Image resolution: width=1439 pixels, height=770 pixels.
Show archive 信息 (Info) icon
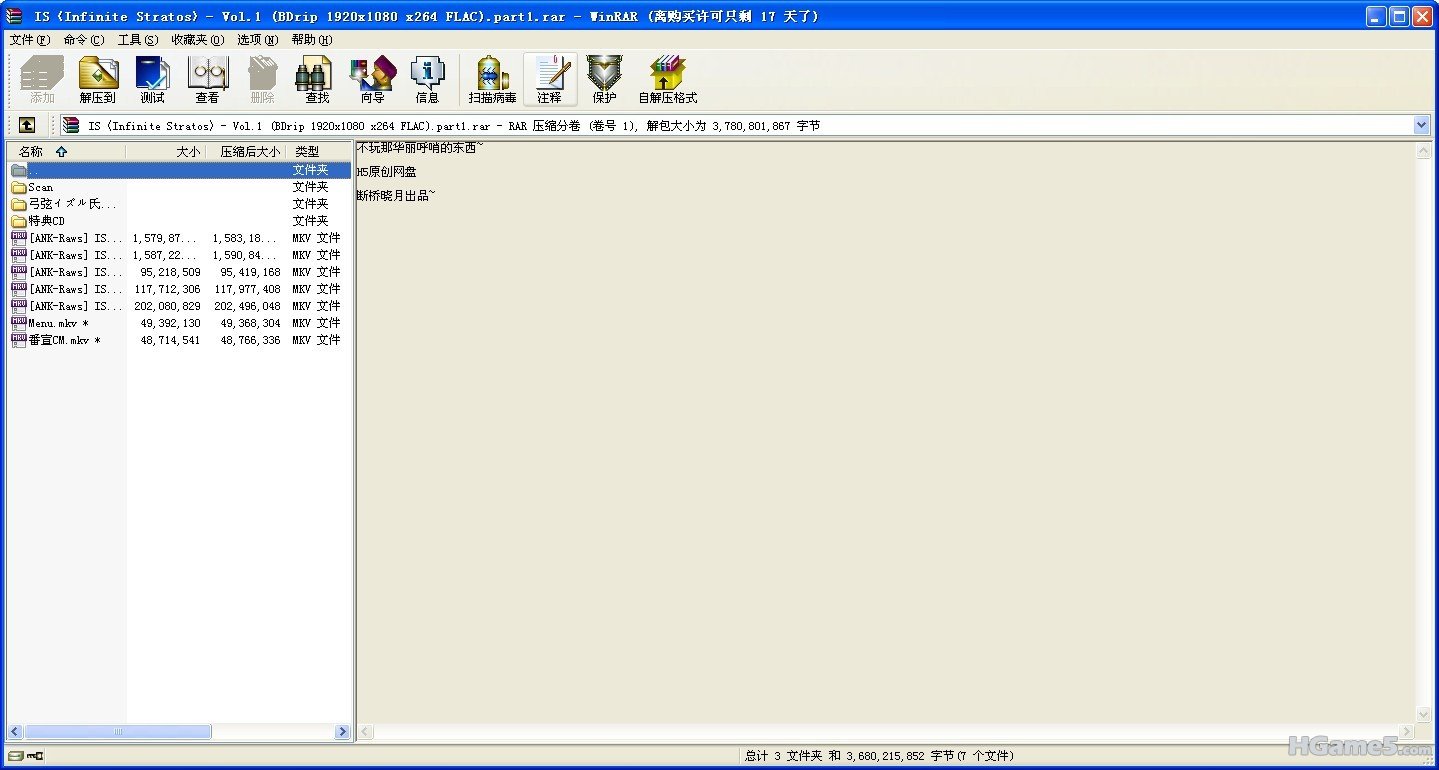tap(427, 79)
